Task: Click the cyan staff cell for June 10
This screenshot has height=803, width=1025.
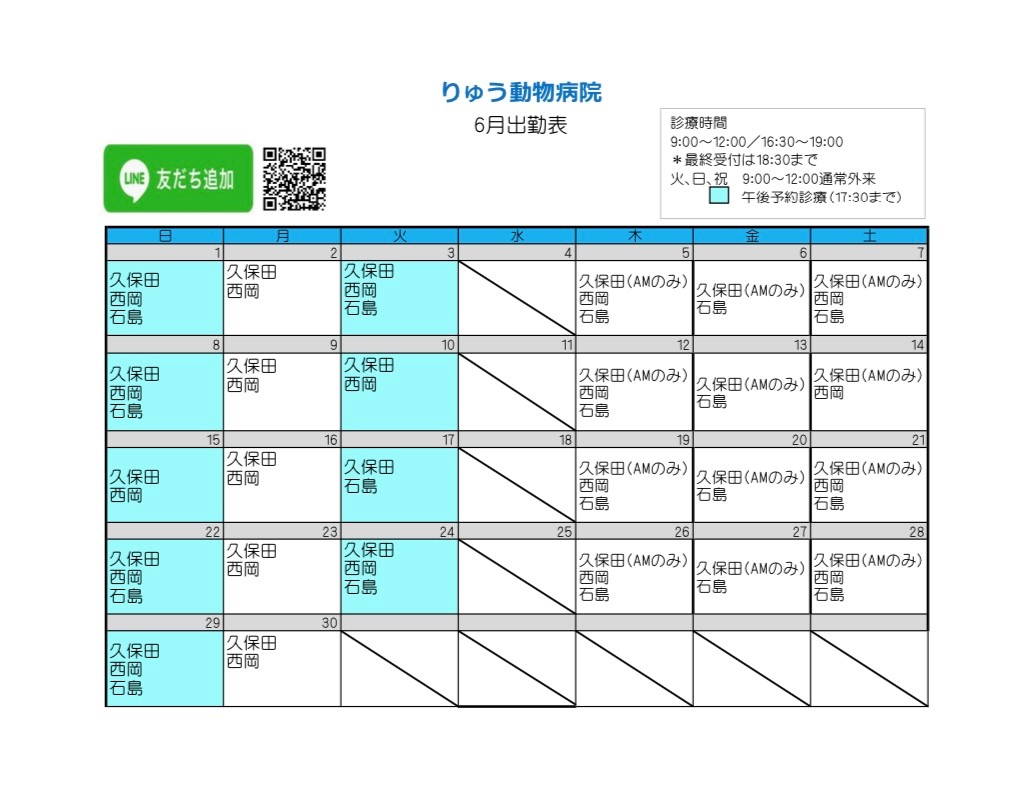Action: pos(399,392)
